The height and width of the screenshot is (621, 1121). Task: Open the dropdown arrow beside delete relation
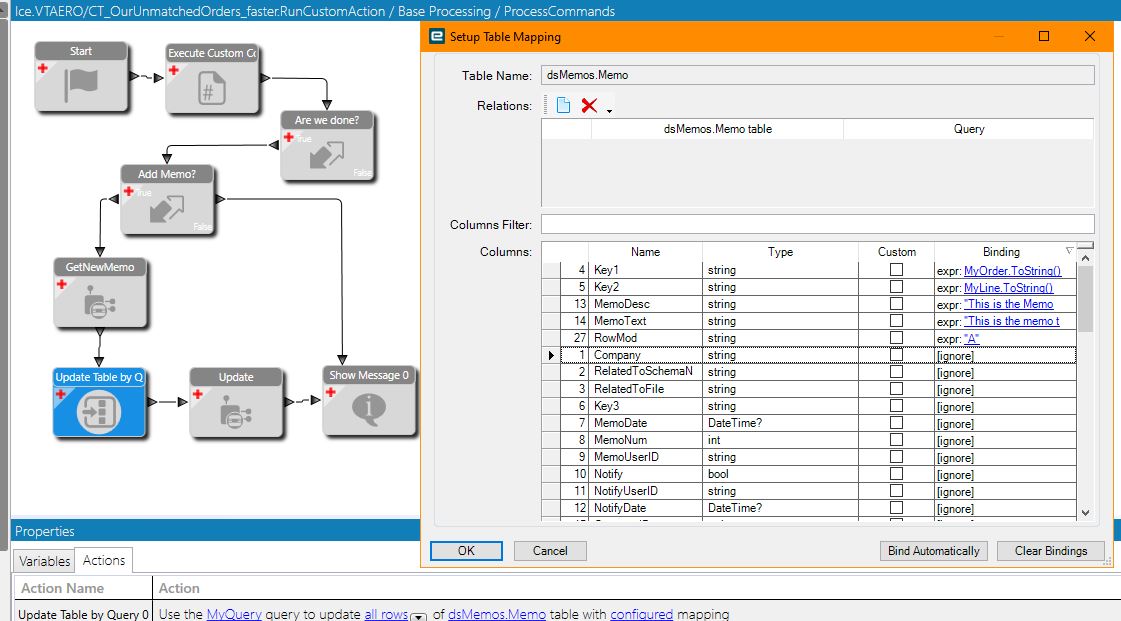pyautogui.click(x=609, y=110)
